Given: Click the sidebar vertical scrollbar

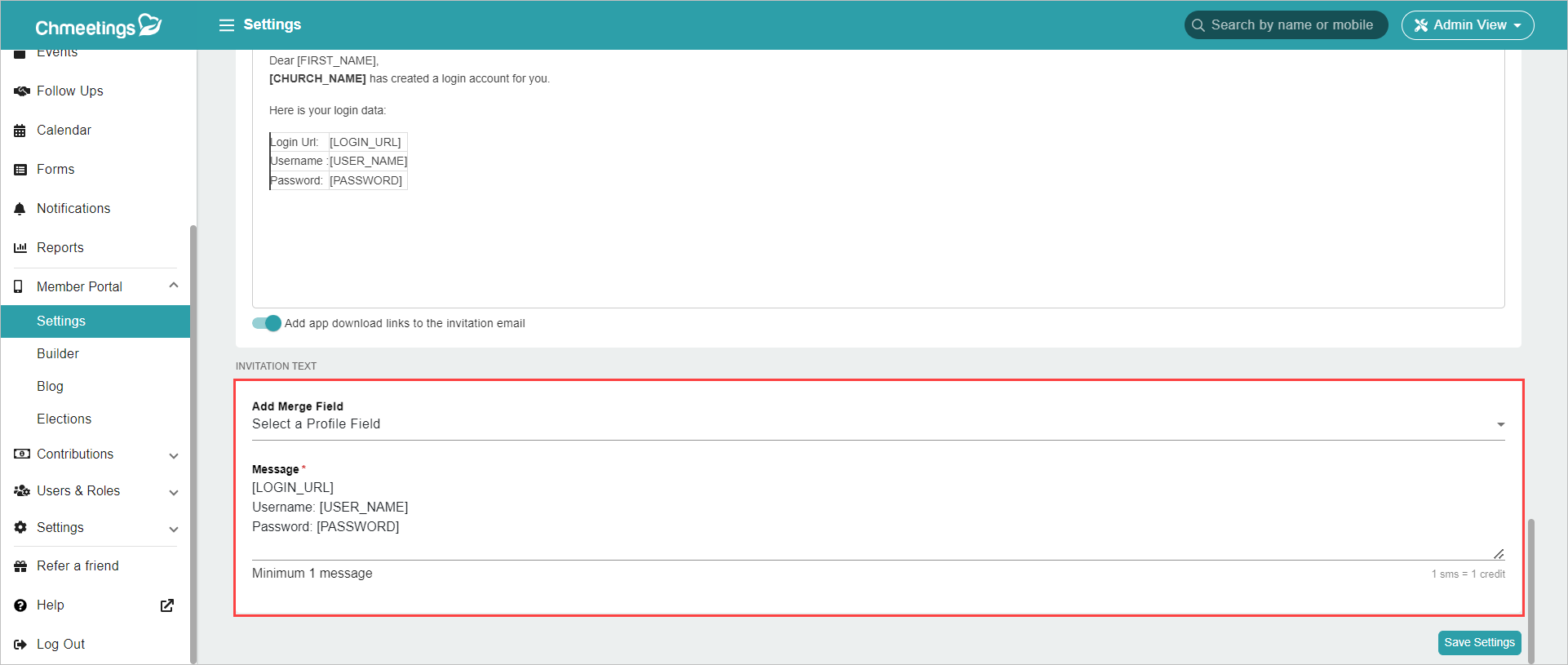Looking at the screenshot, I should point(193,445).
